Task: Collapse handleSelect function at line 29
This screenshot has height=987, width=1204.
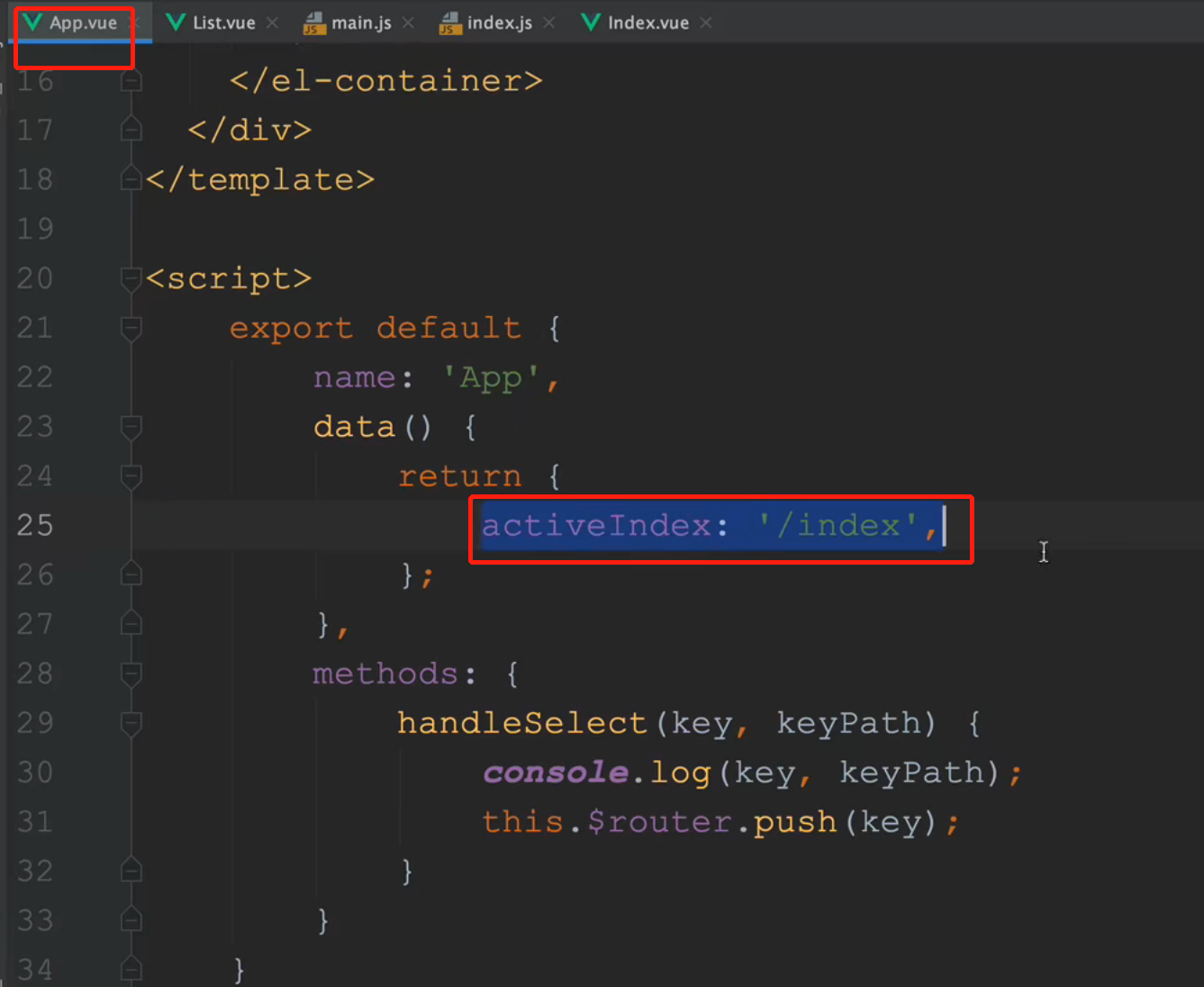Action: tap(131, 723)
